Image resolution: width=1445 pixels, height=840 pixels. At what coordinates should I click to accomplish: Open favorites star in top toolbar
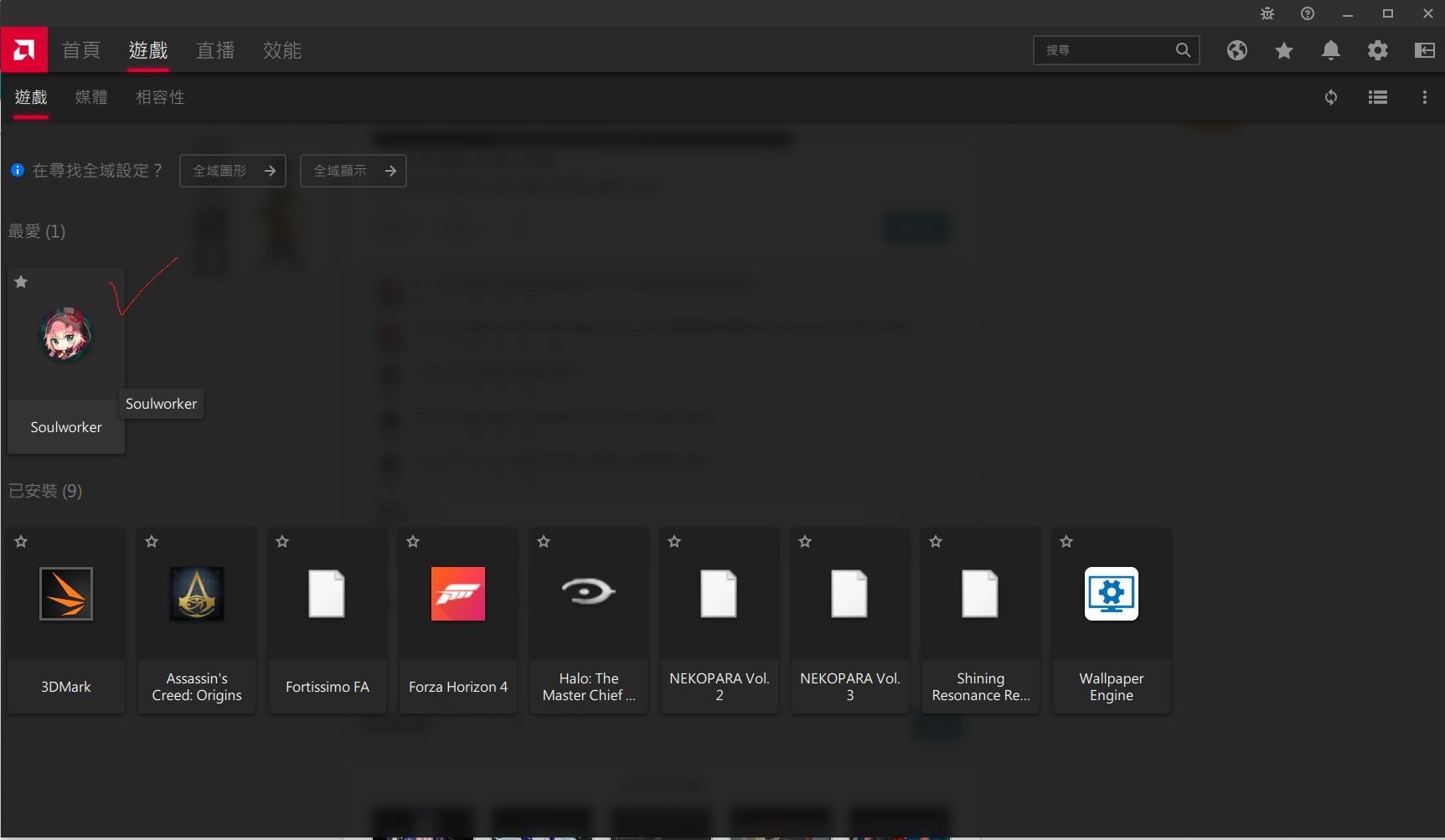[1284, 50]
